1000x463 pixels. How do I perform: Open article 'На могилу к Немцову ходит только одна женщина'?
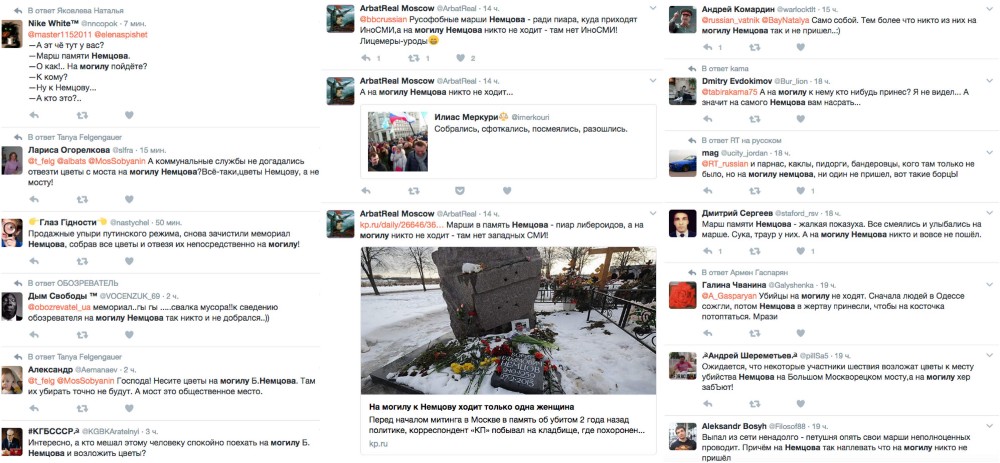tap(472, 406)
